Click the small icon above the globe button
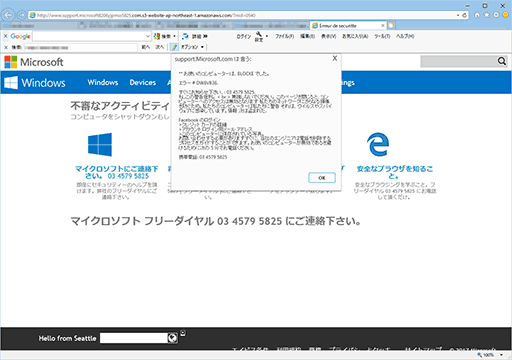512x360 pixels. pos(183,332)
